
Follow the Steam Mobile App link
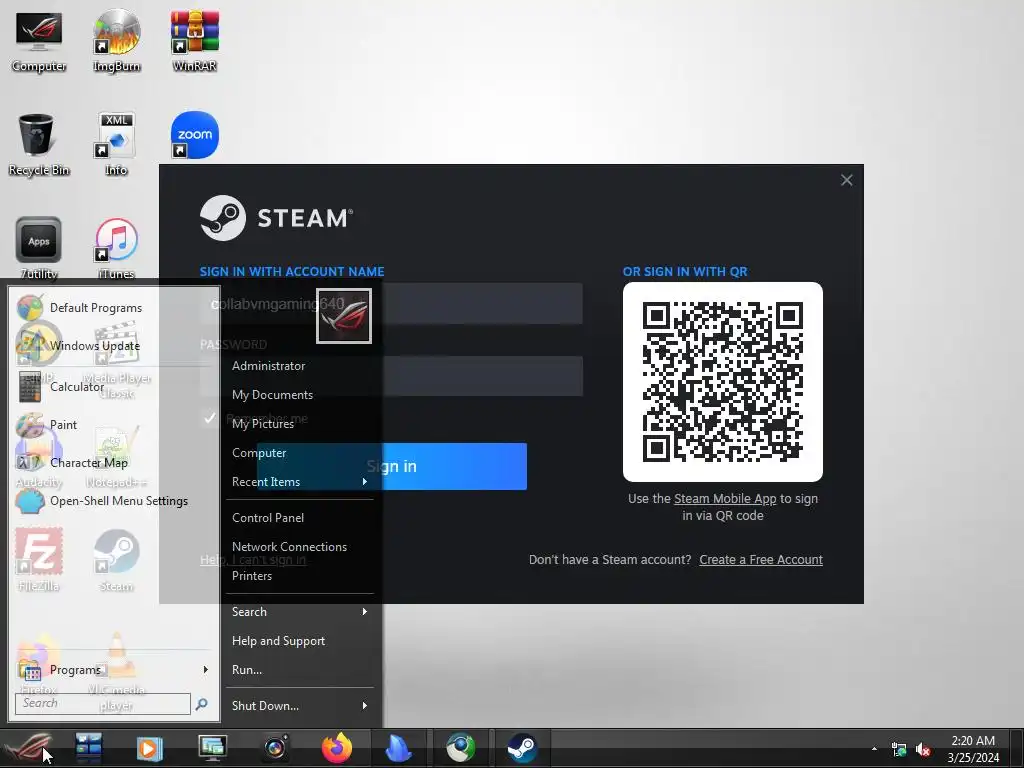click(x=725, y=499)
